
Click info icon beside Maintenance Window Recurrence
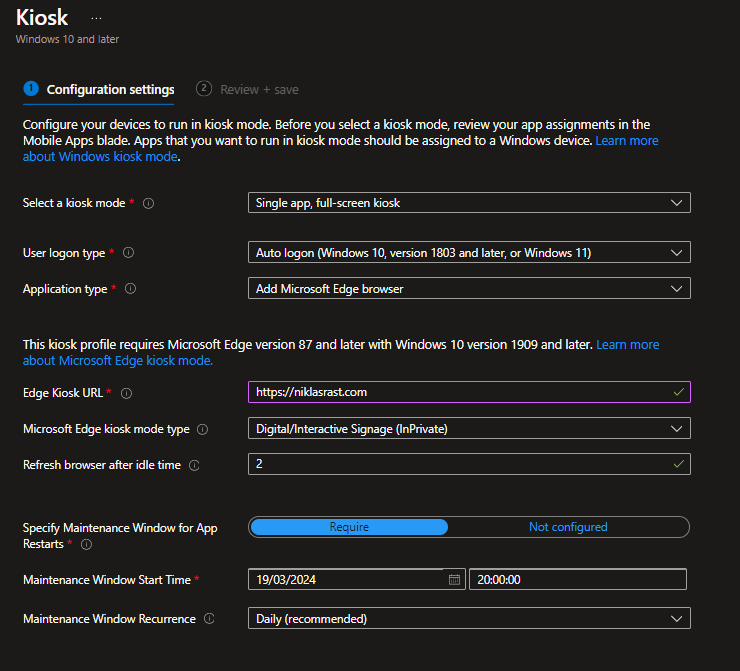coord(209,619)
